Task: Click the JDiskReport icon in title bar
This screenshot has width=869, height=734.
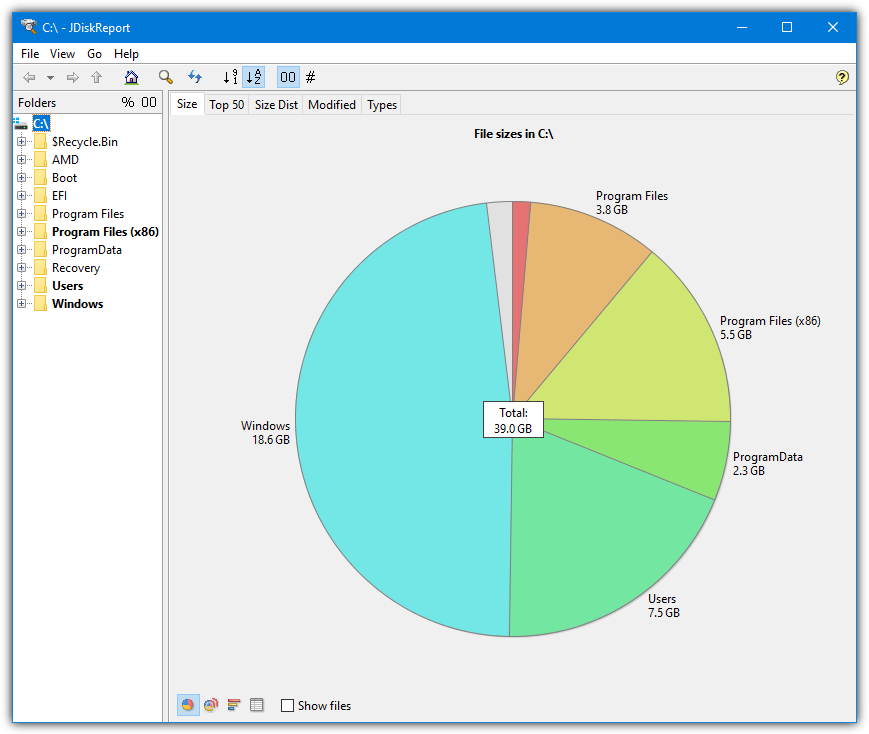Action: click(28, 27)
